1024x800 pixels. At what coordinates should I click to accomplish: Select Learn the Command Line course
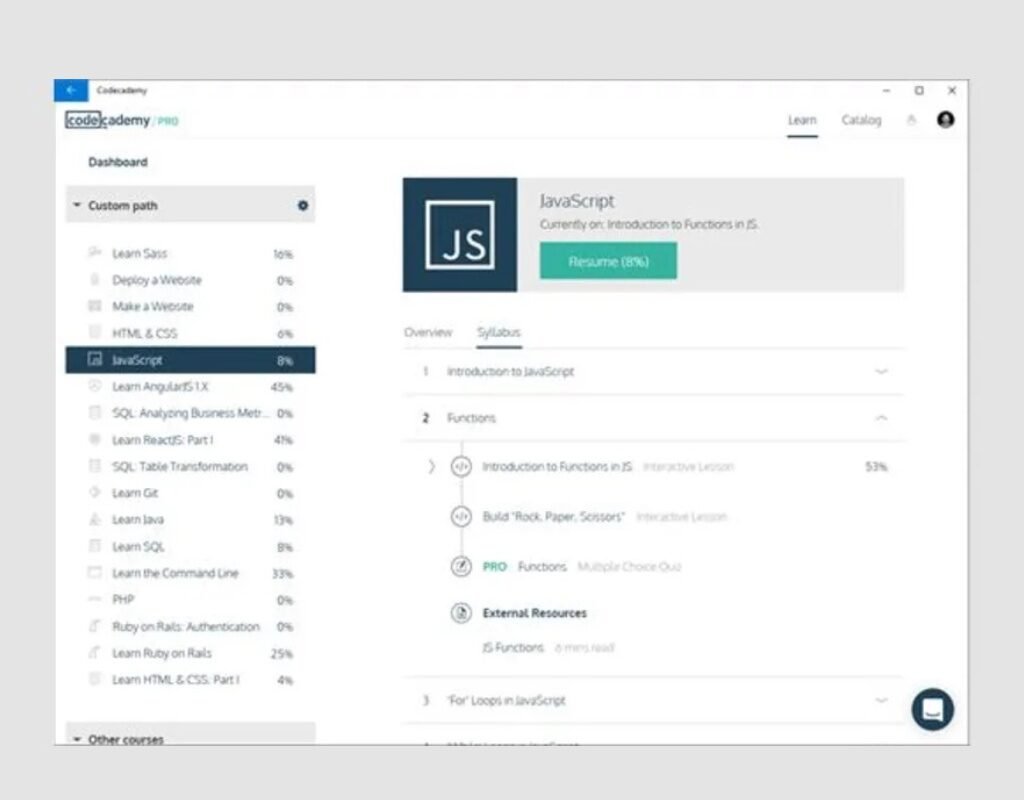[x=190, y=573]
